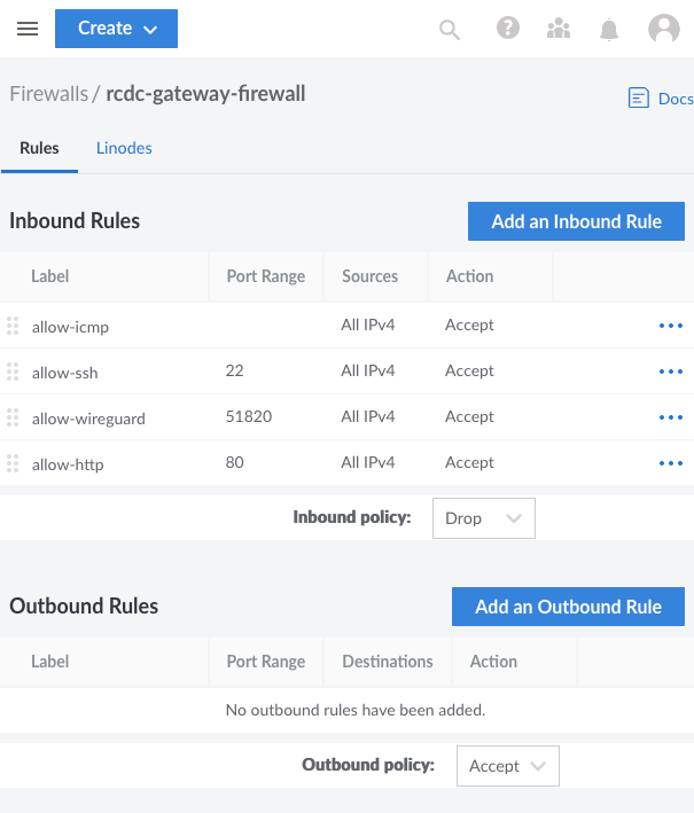Open the actions menu for allow-icmp rule
694x813 pixels.
click(x=670, y=325)
